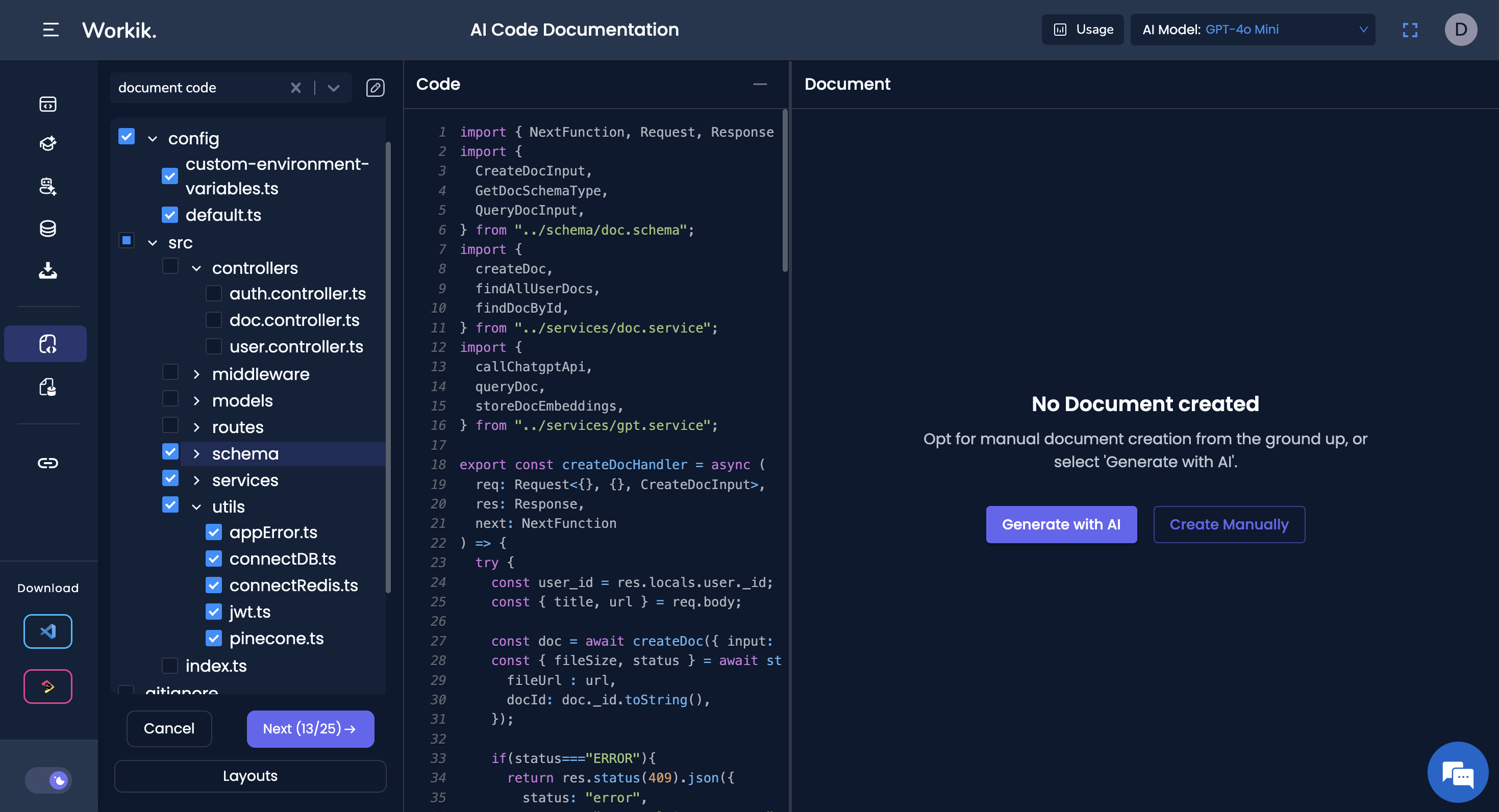Viewport: 1499px width, 812px height.
Task: Open the database sidebar icon
Action: click(x=48, y=229)
